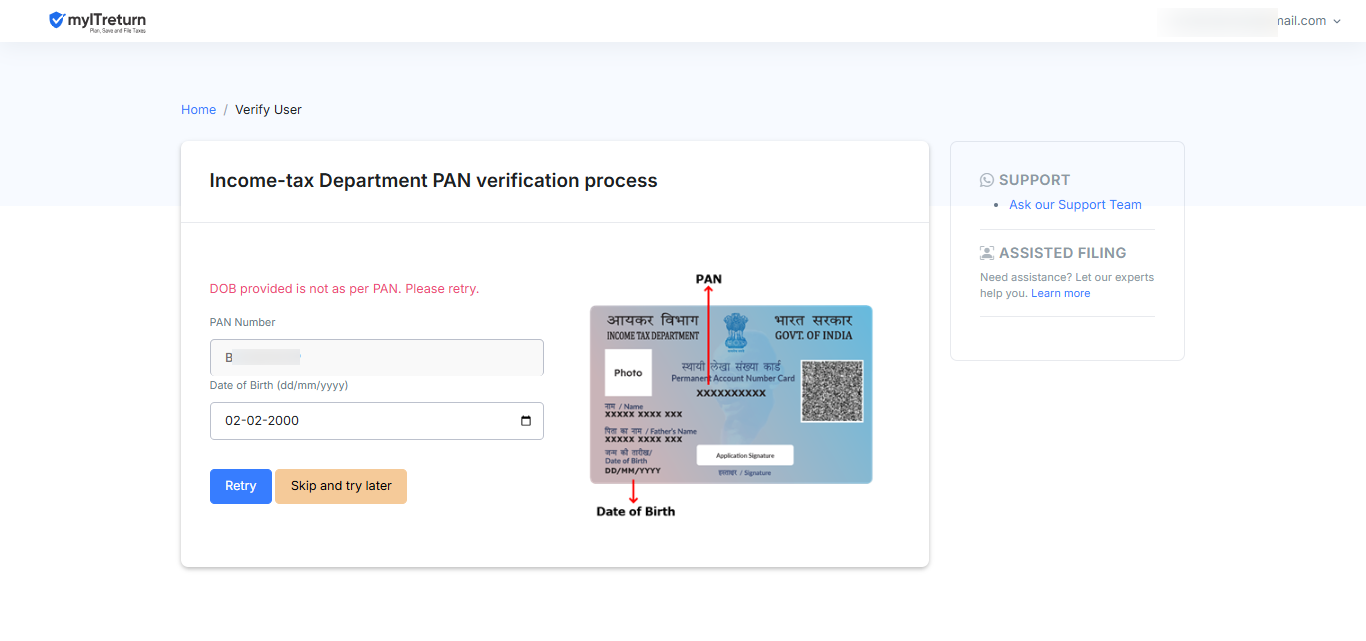Select the Verify User breadcrumb item

pos(268,110)
